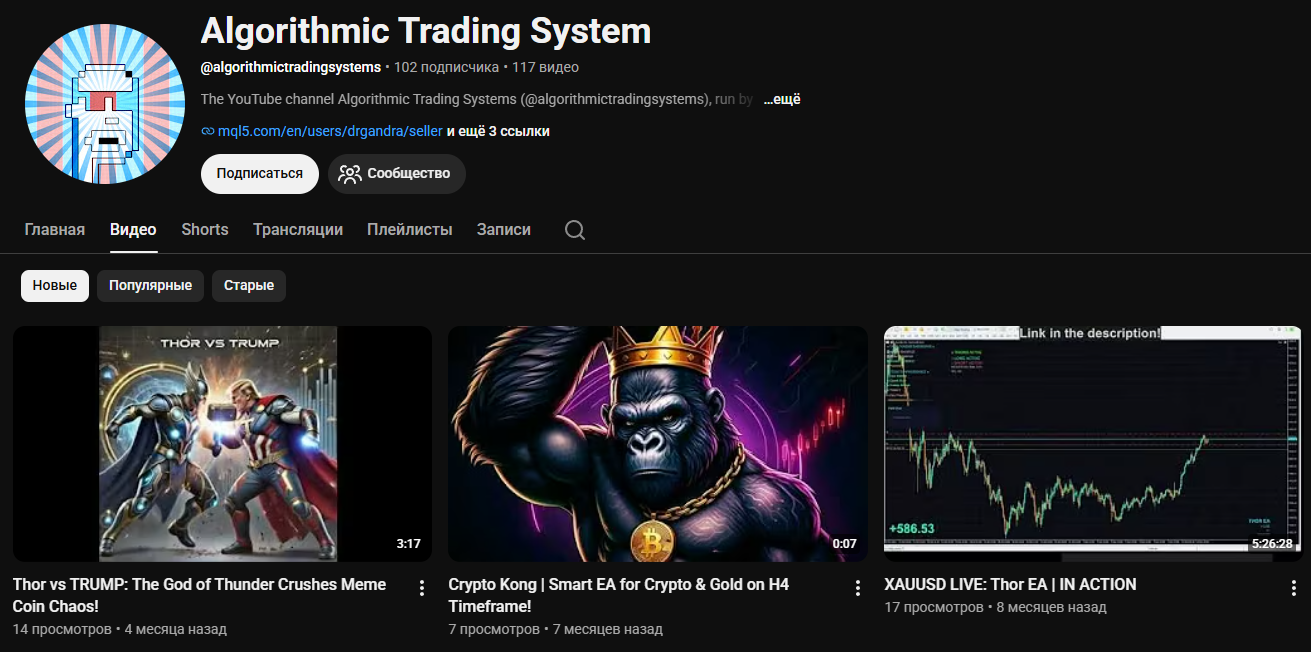The height and width of the screenshot is (652, 1311).
Task: Click the Algorithmic Trading System channel title
Action: pyautogui.click(x=426, y=31)
